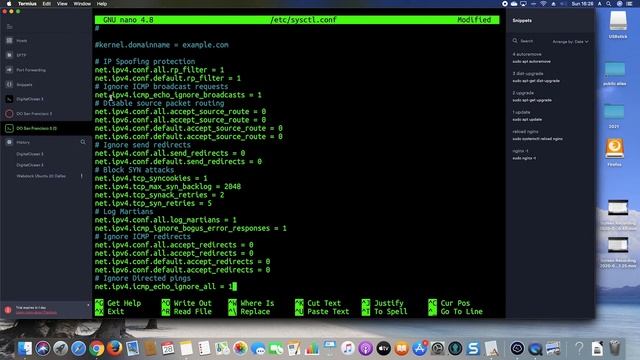The width and height of the screenshot is (640, 360).
Task: Switch to DO San Francisco 3 session
Action: [34, 114]
